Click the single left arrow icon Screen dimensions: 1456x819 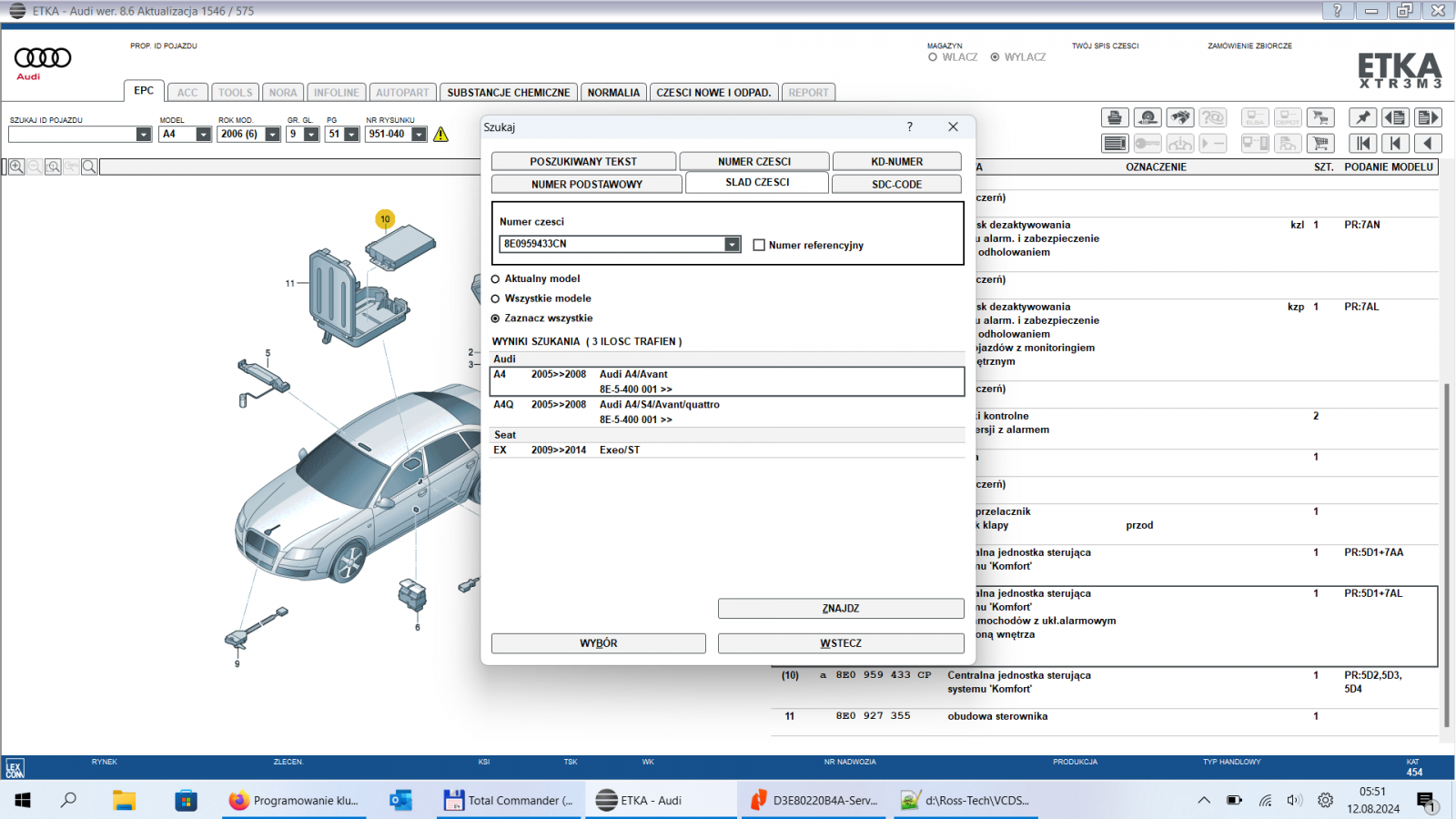pyautogui.click(x=1428, y=143)
